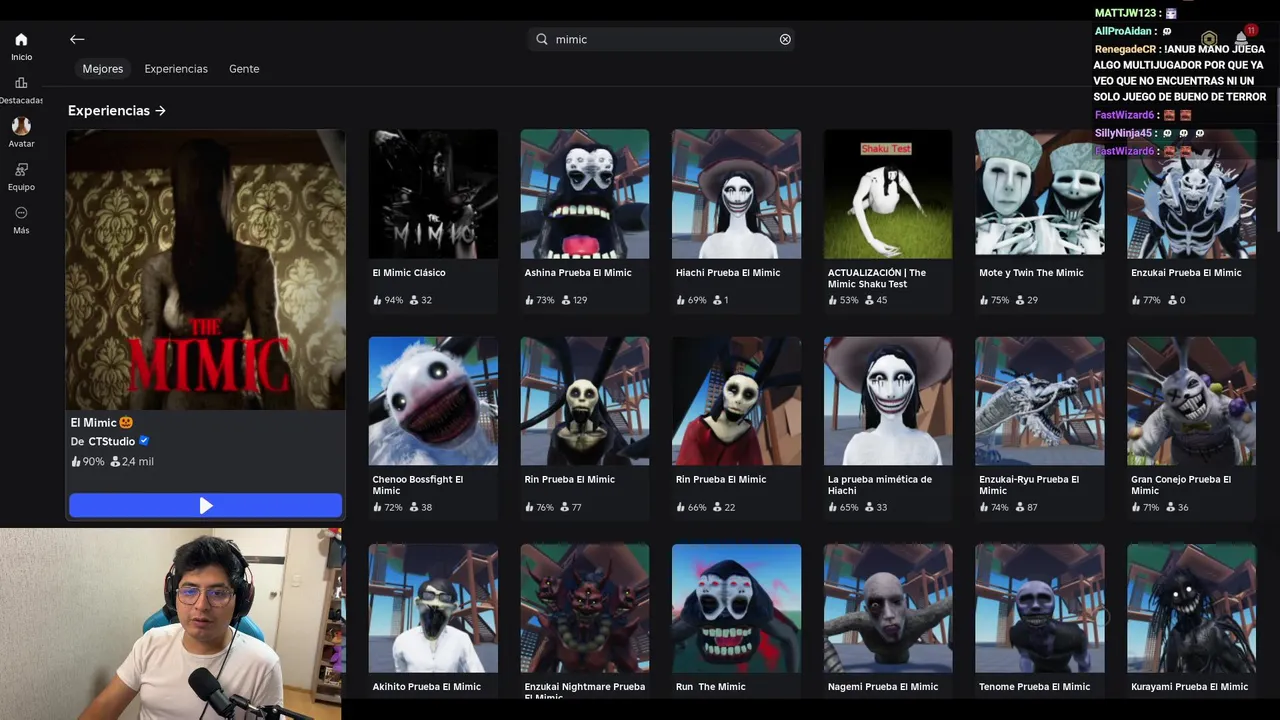Open Enzukai Prueba El Mimic thumbnail
The image size is (1280, 720).
1192,194
